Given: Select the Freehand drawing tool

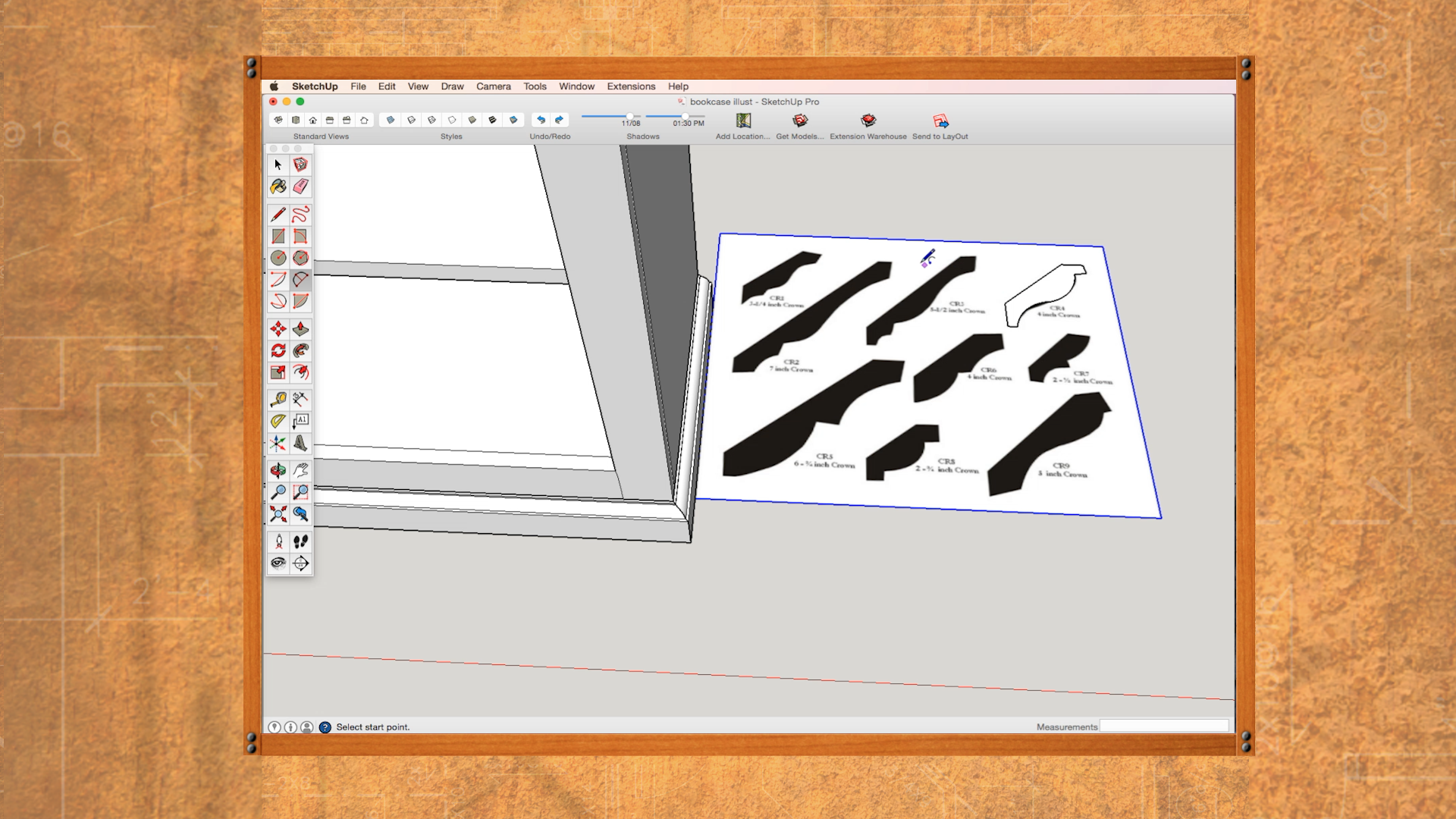Looking at the screenshot, I should click(300, 215).
